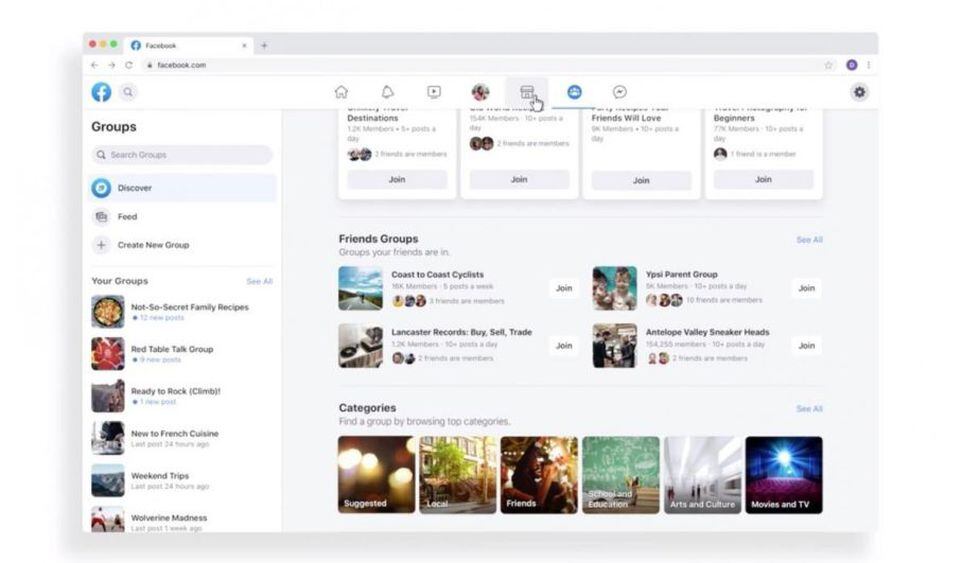This screenshot has width=980, height=563.
Task: Open the settings gear icon
Action: pyautogui.click(x=859, y=92)
